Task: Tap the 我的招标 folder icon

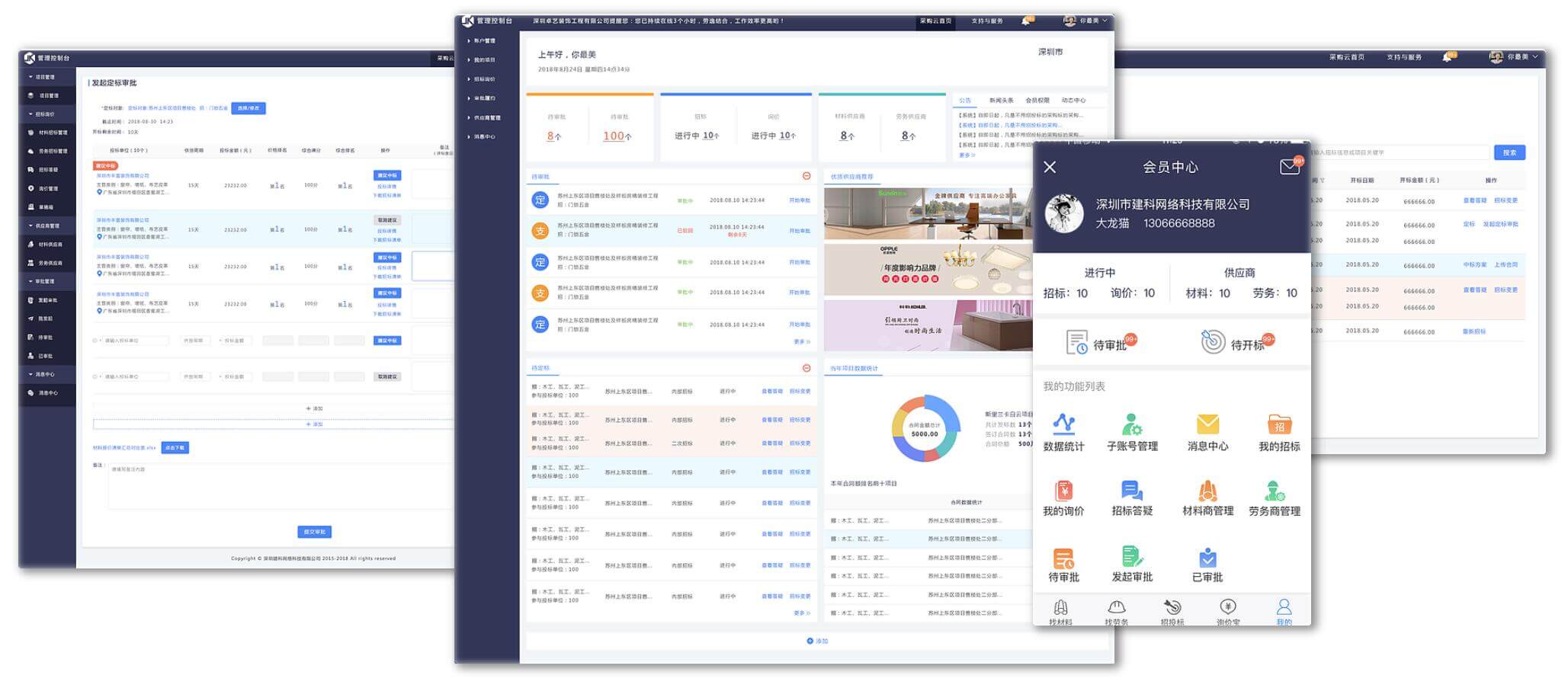Action: point(1278,424)
